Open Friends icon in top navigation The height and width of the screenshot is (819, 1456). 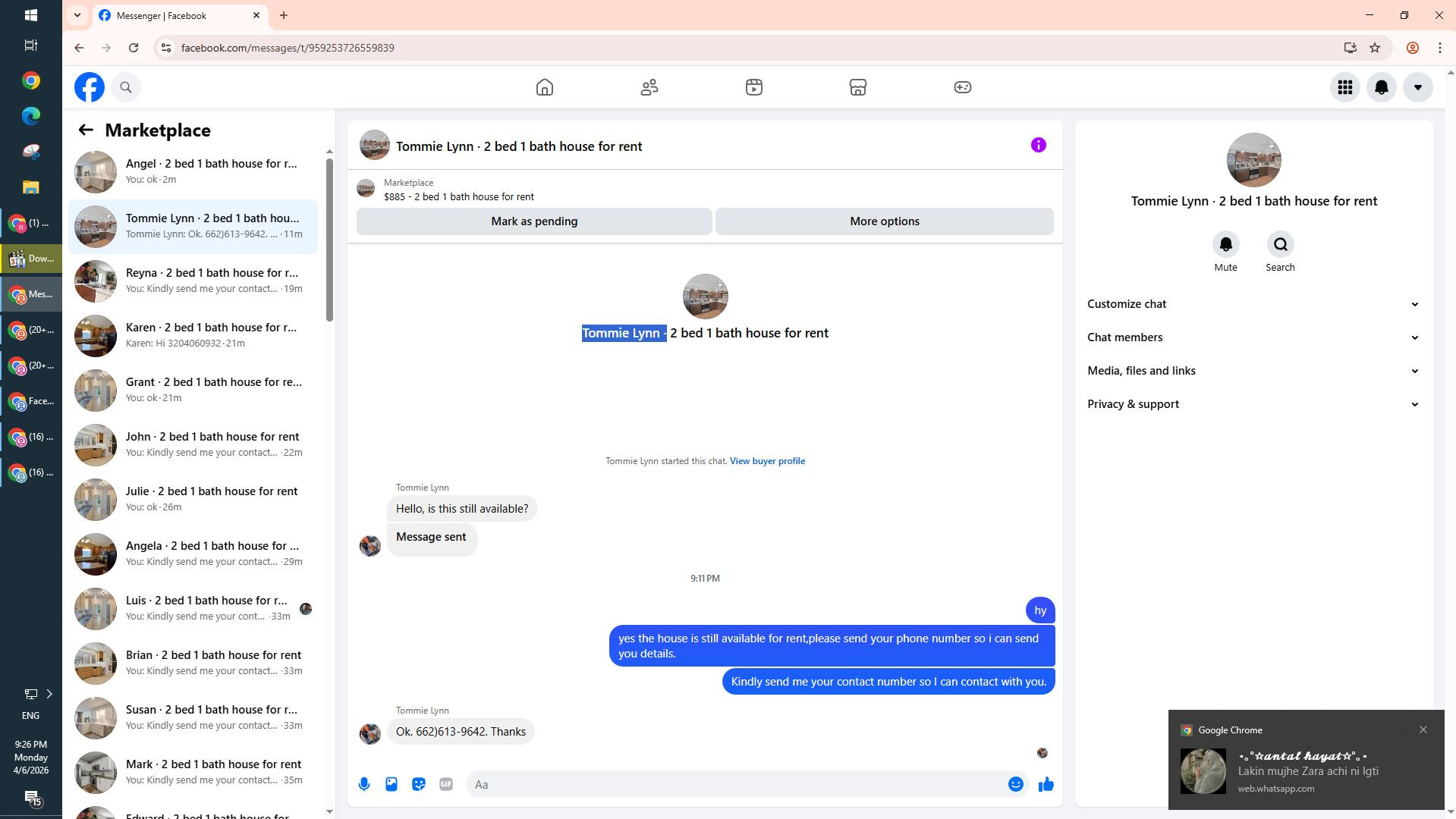[649, 87]
